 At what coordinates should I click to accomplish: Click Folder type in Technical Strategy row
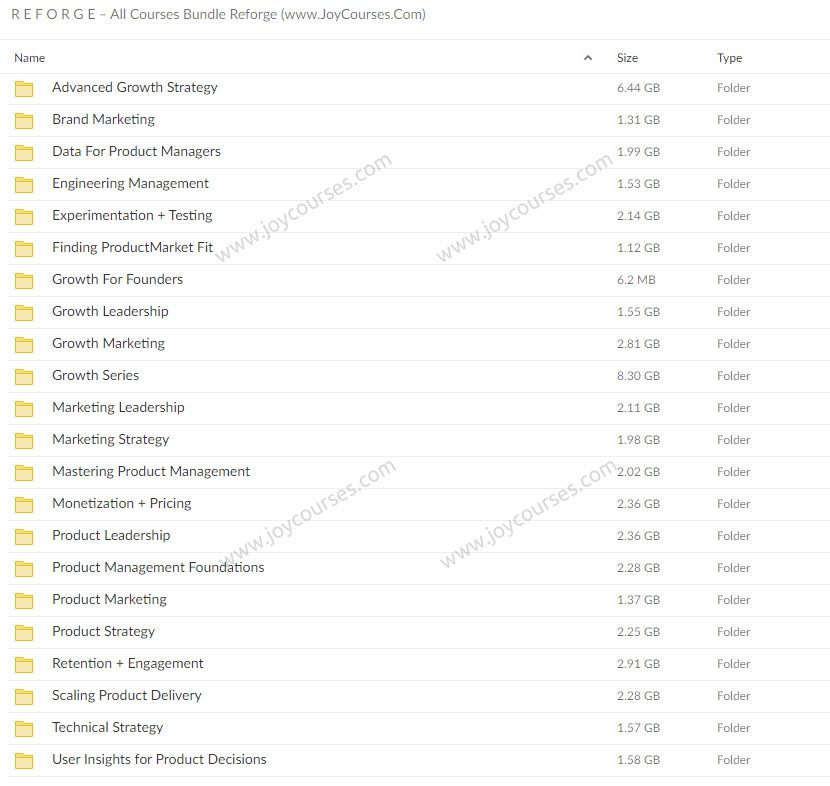tap(734, 728)
